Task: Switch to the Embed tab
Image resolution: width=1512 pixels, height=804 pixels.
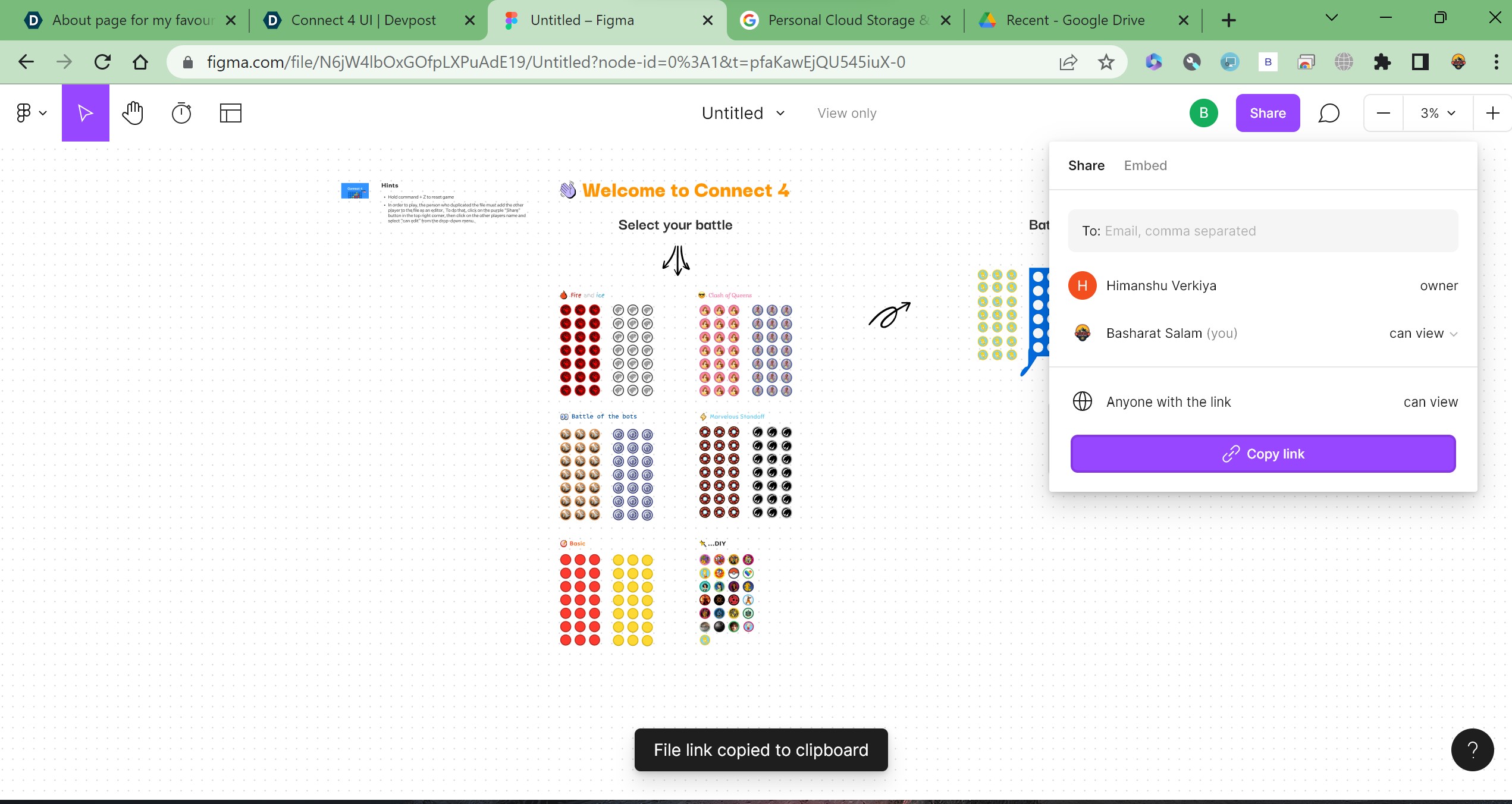Action: coord(1145,165)
